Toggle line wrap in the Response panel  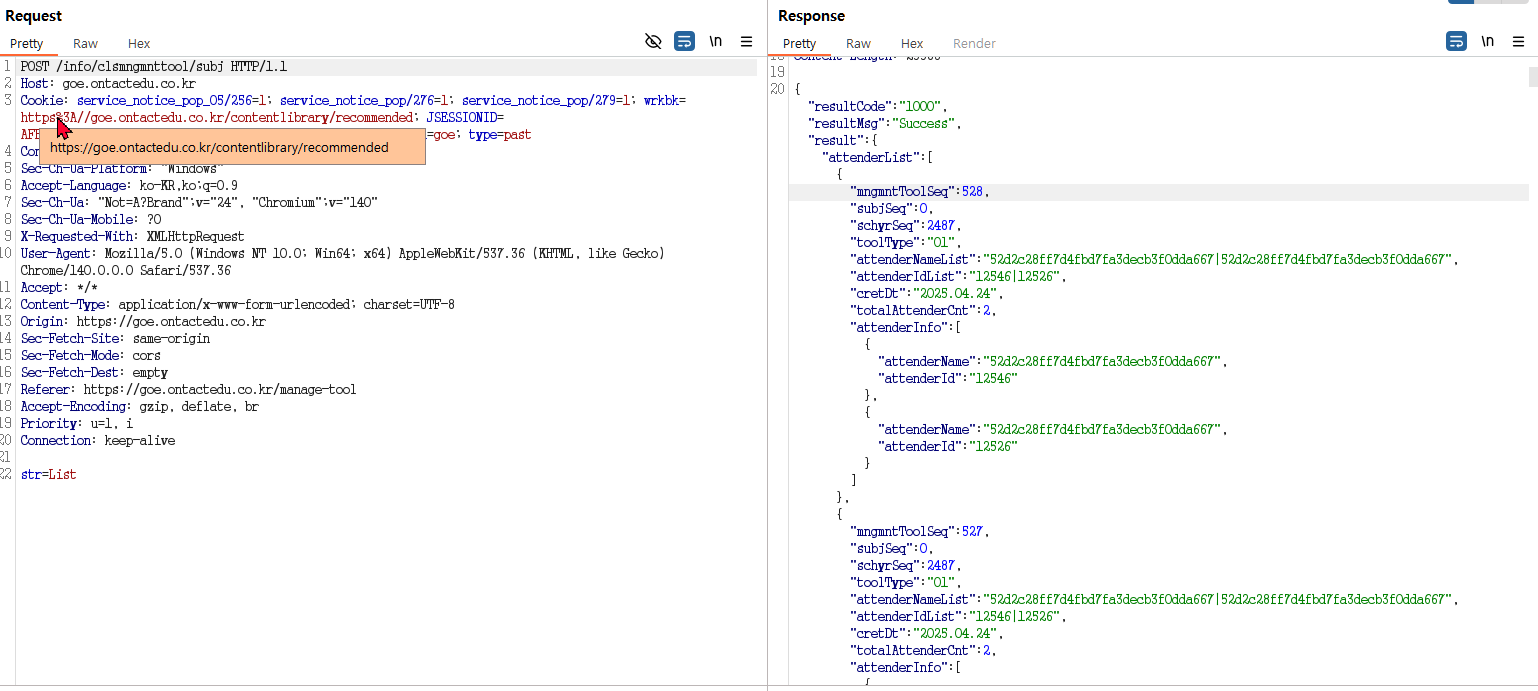pos(1457,41)
